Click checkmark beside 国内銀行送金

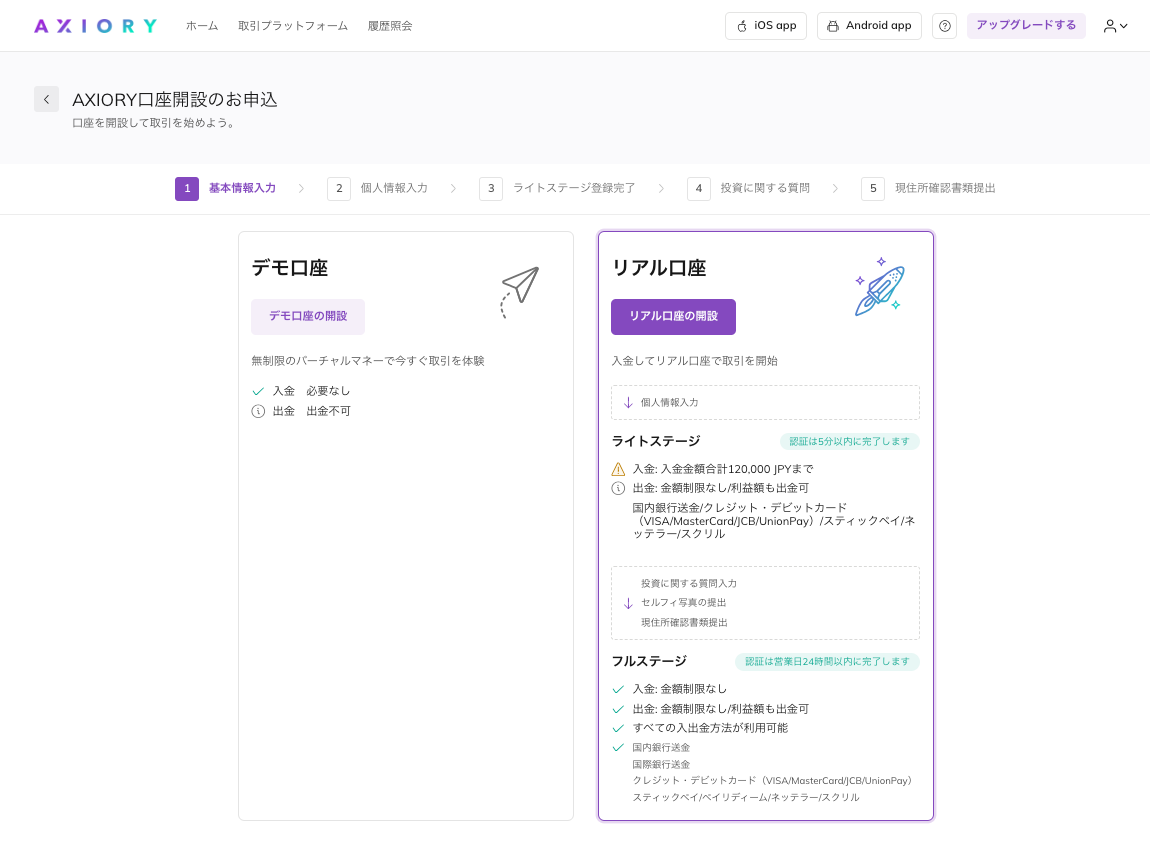(x=618, y=748)
